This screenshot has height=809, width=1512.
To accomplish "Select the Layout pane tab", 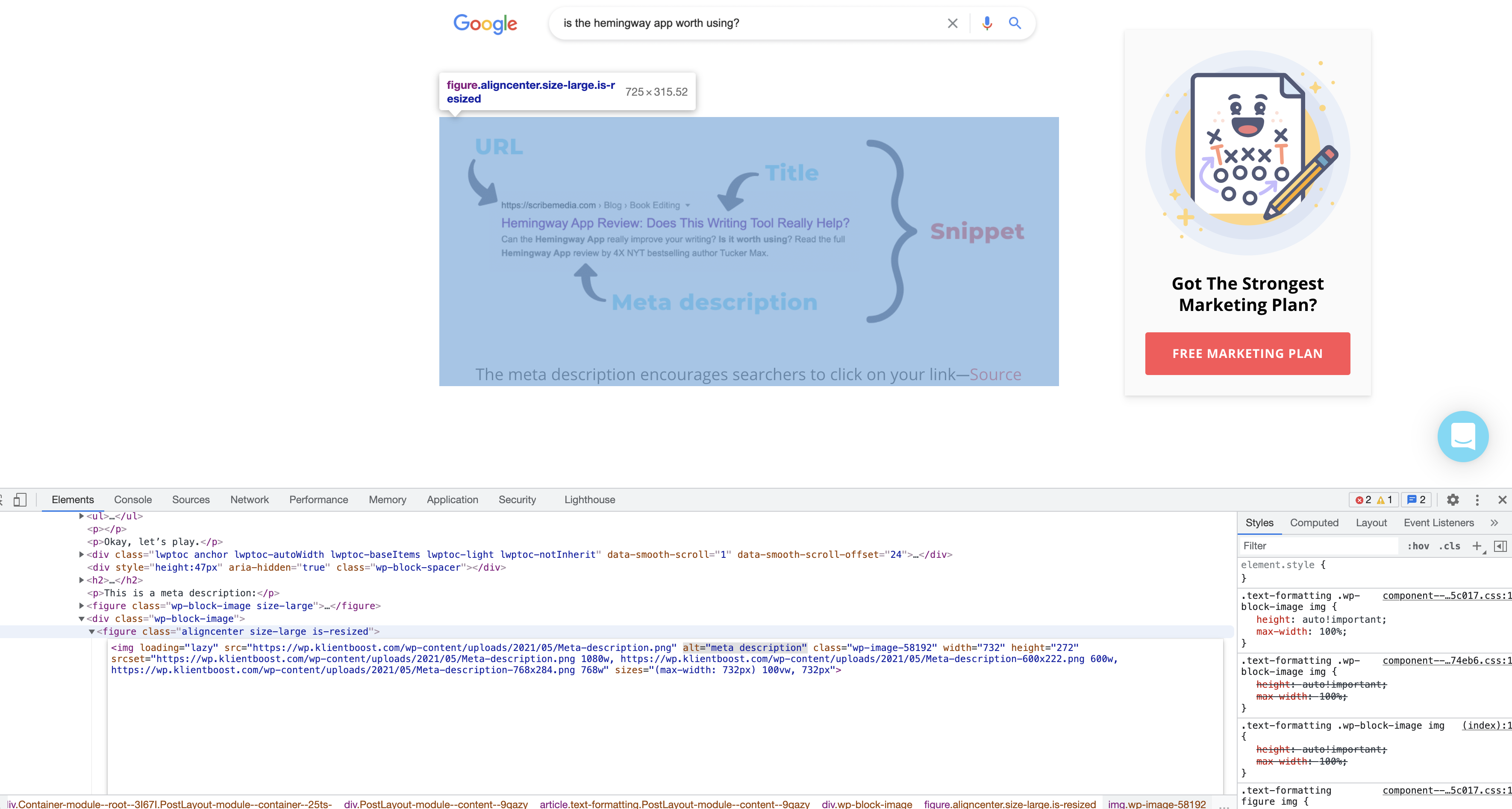I will pos(1371,523).
